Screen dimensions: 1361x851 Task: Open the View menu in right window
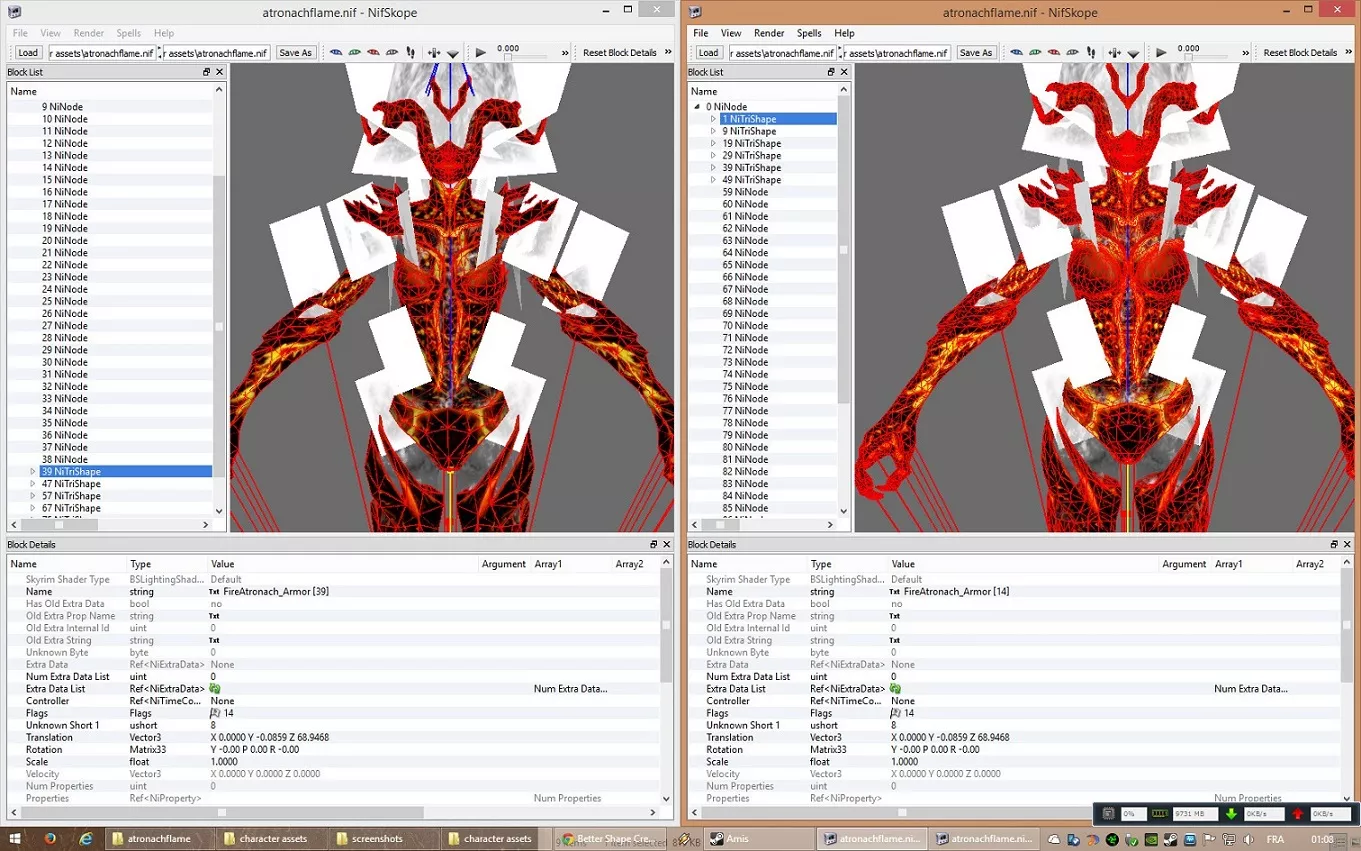click(731, 33)
